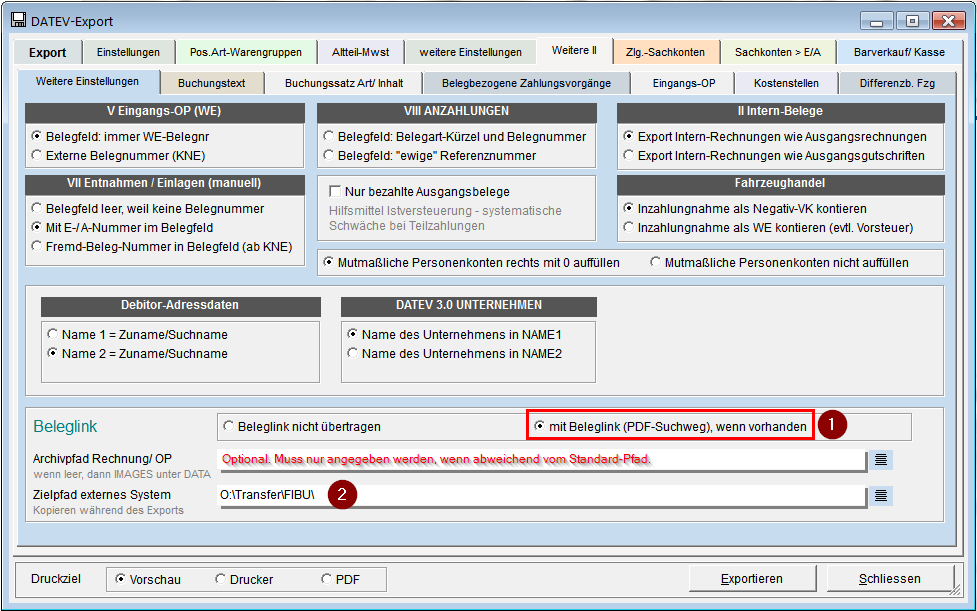Image resolution: width=977 pixels, height=611 pixels.
Task: Open the 'Buchungssatz Art/ Inhalt' sub-tab
Action: click(344, 83)
